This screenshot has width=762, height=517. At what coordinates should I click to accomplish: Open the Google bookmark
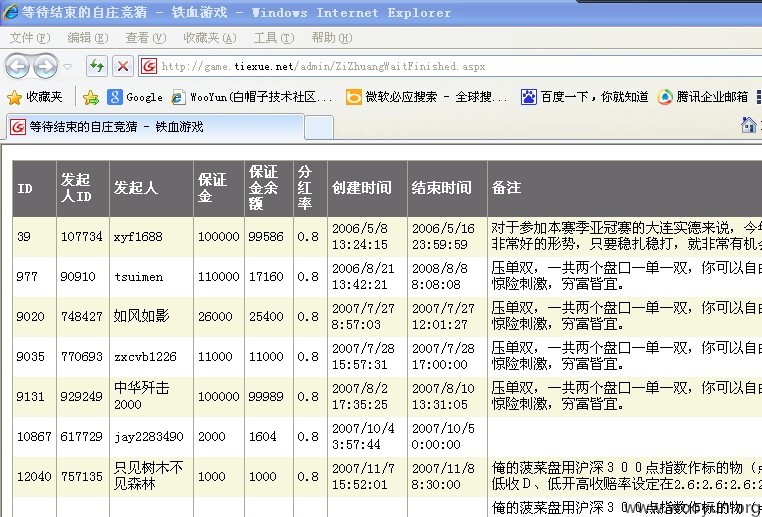(135, 97)
